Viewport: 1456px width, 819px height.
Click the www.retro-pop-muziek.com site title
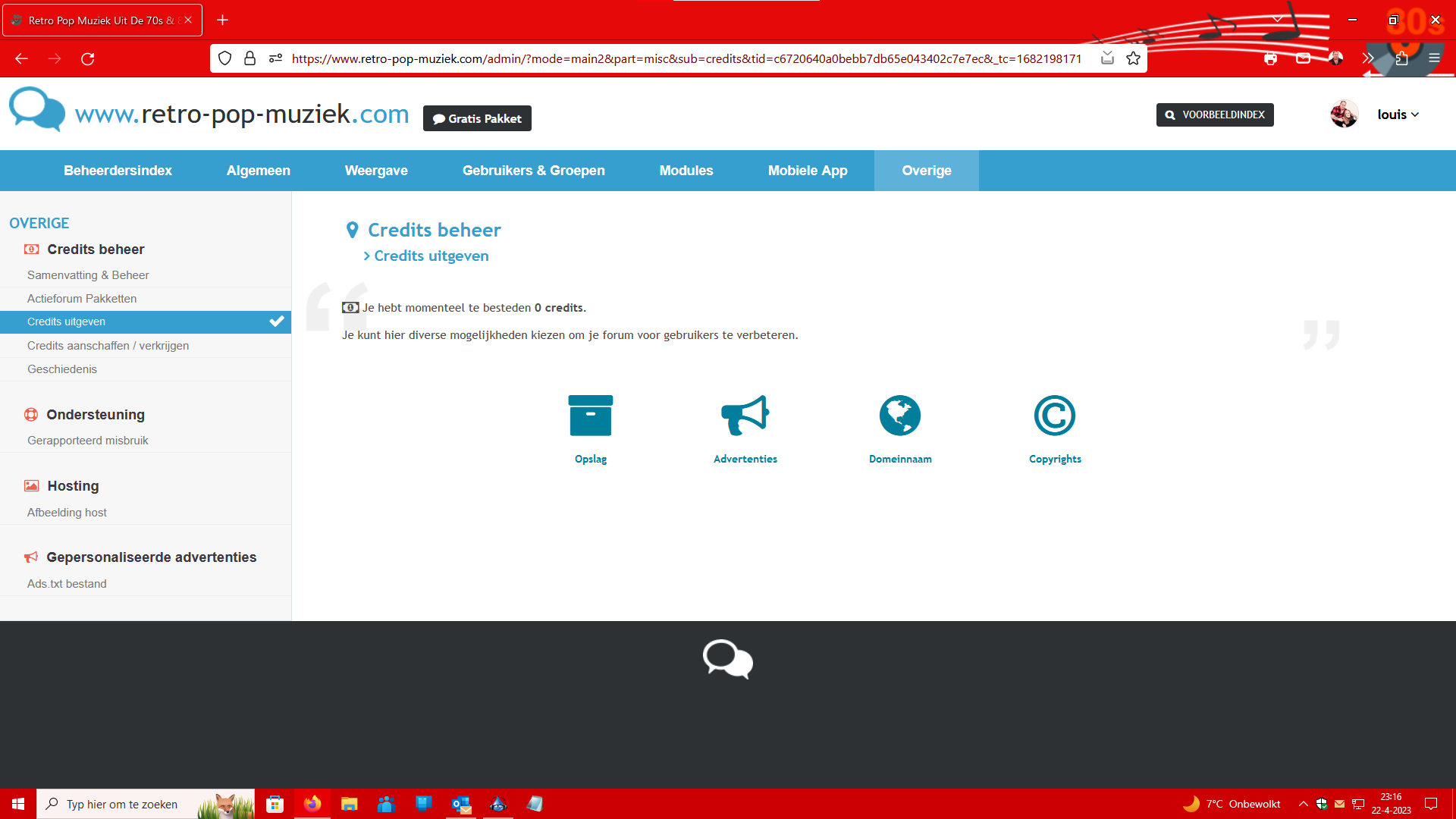tap(242, 114)
